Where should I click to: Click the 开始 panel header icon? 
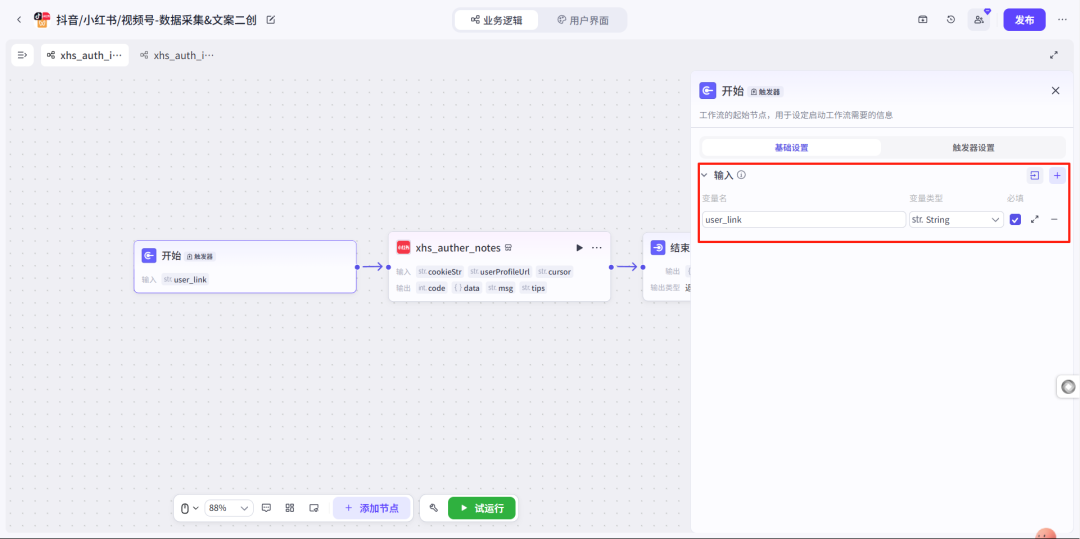tap(707, 91)
